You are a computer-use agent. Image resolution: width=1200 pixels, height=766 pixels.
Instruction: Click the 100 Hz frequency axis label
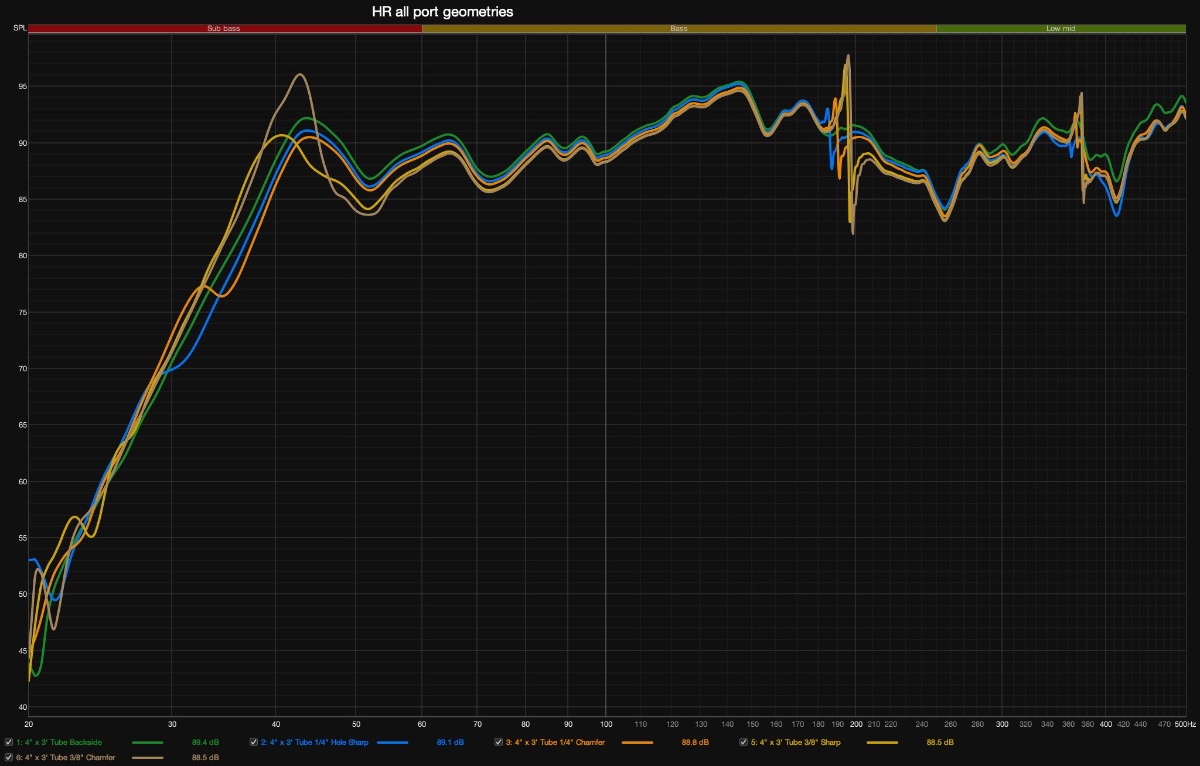(x=605, y=723)
